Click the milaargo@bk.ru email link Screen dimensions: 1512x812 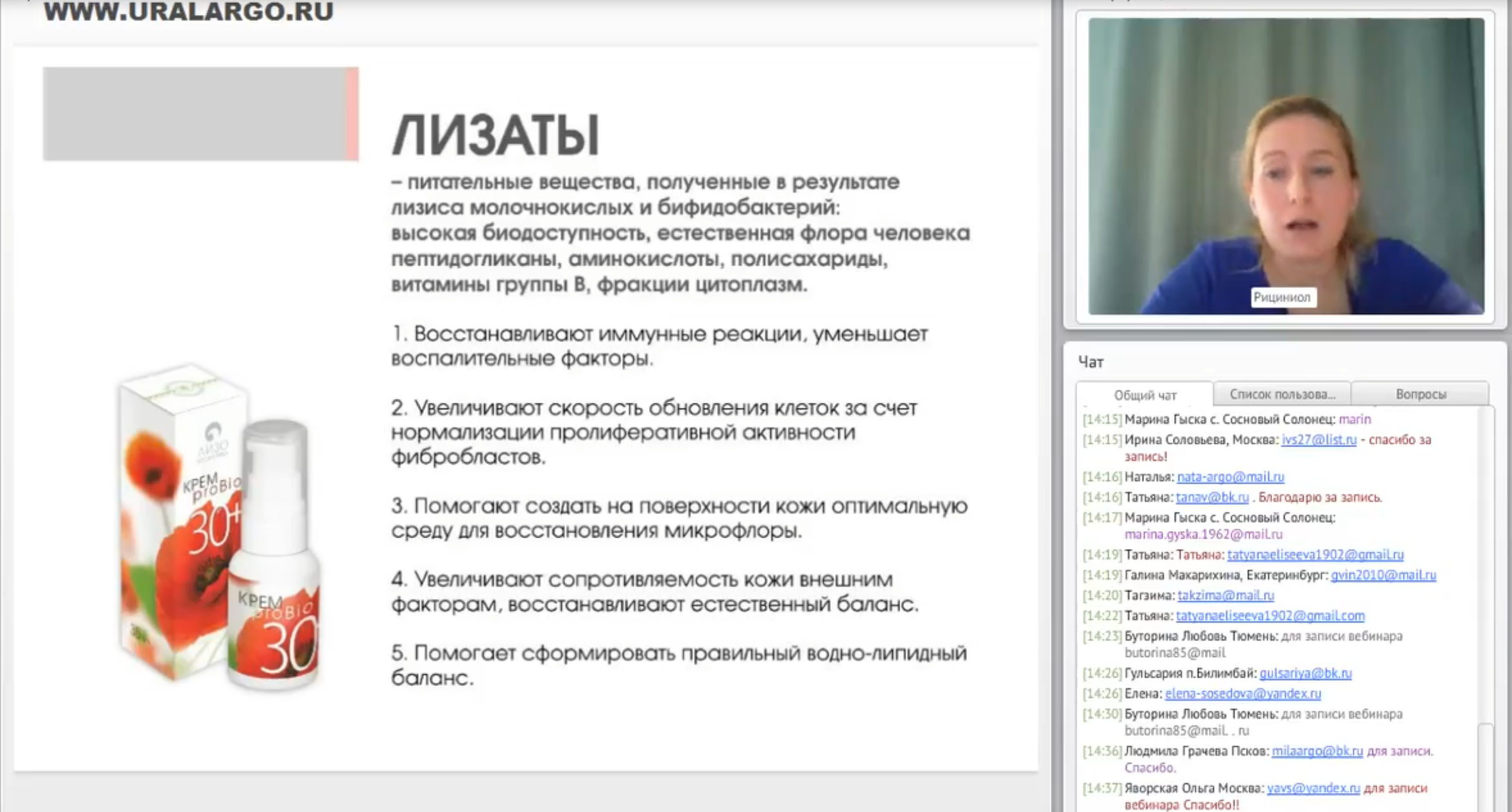[1317, 751]
